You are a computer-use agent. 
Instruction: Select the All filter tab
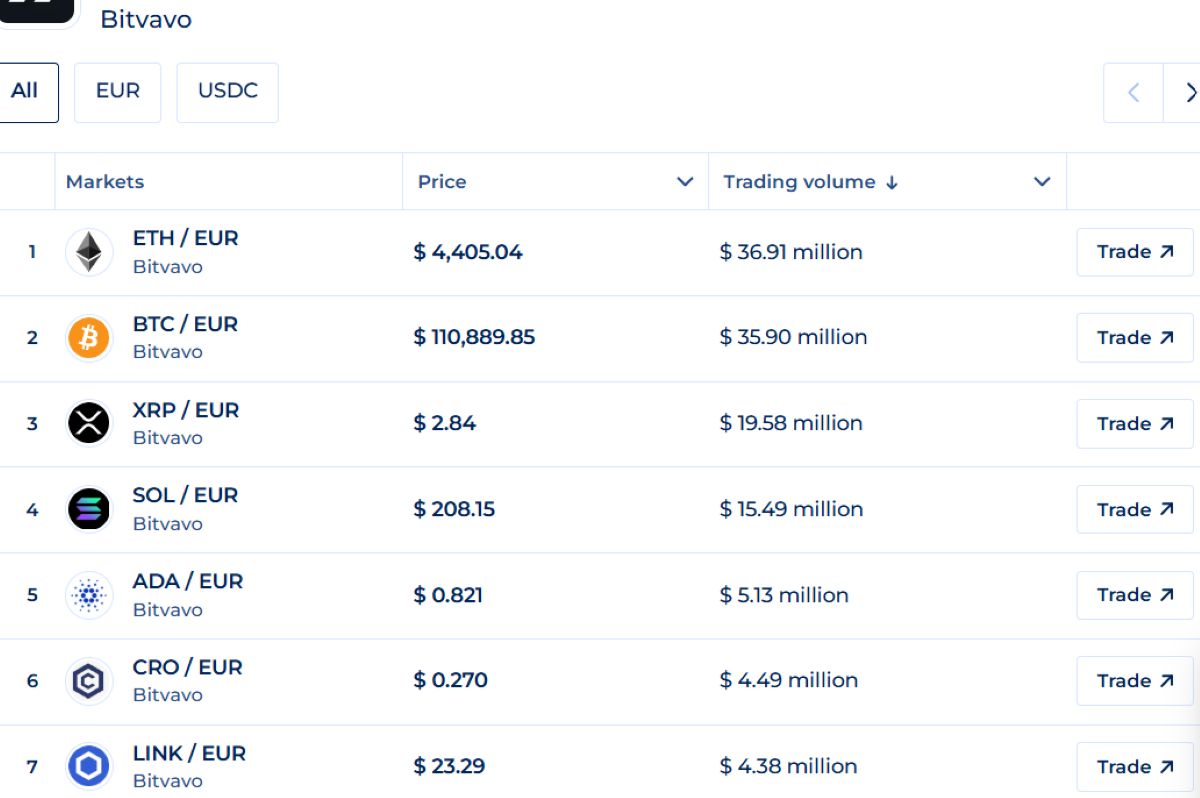tap(25, 92)
